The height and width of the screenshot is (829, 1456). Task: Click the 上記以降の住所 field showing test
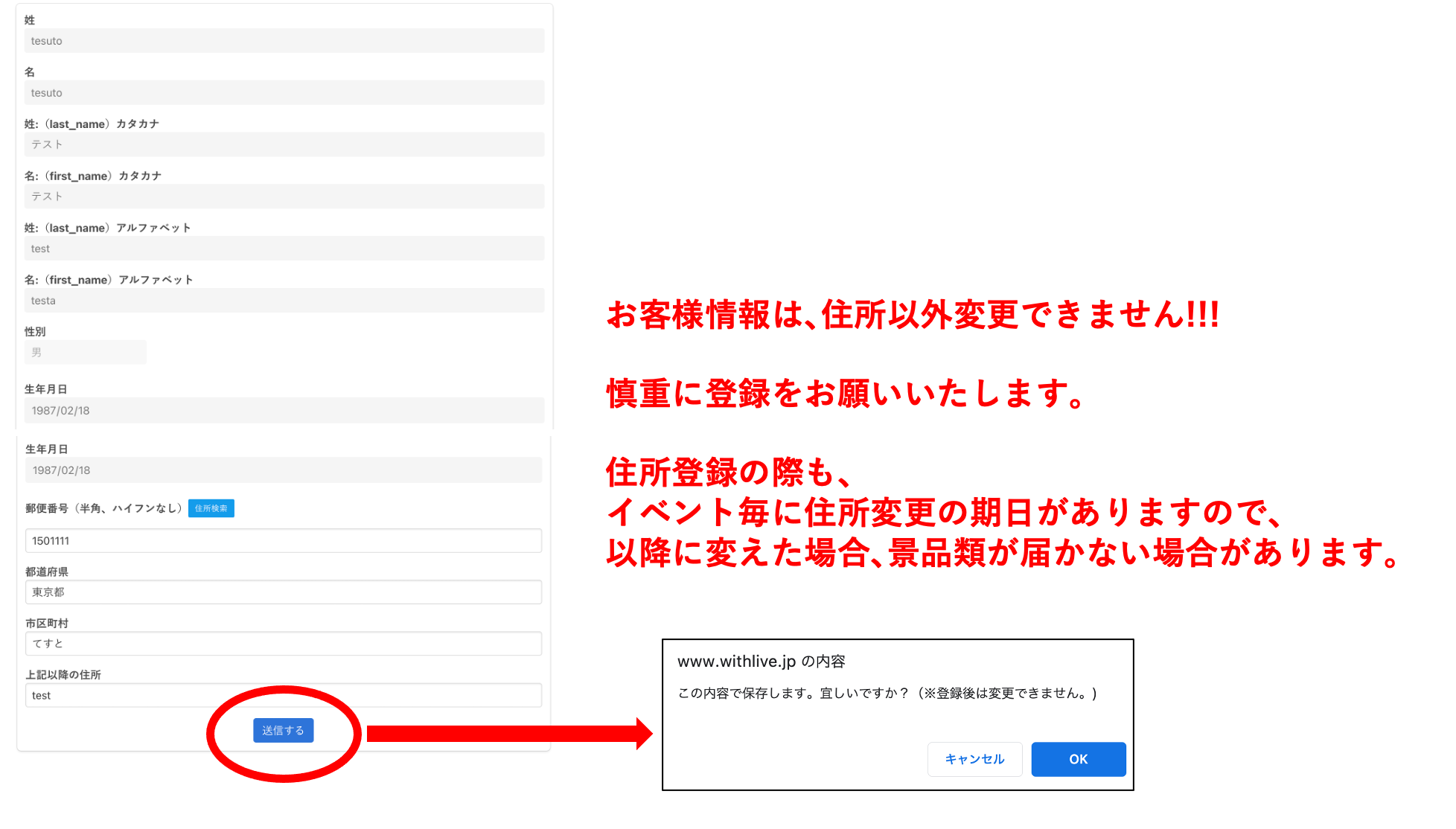(x=284, y=695)
